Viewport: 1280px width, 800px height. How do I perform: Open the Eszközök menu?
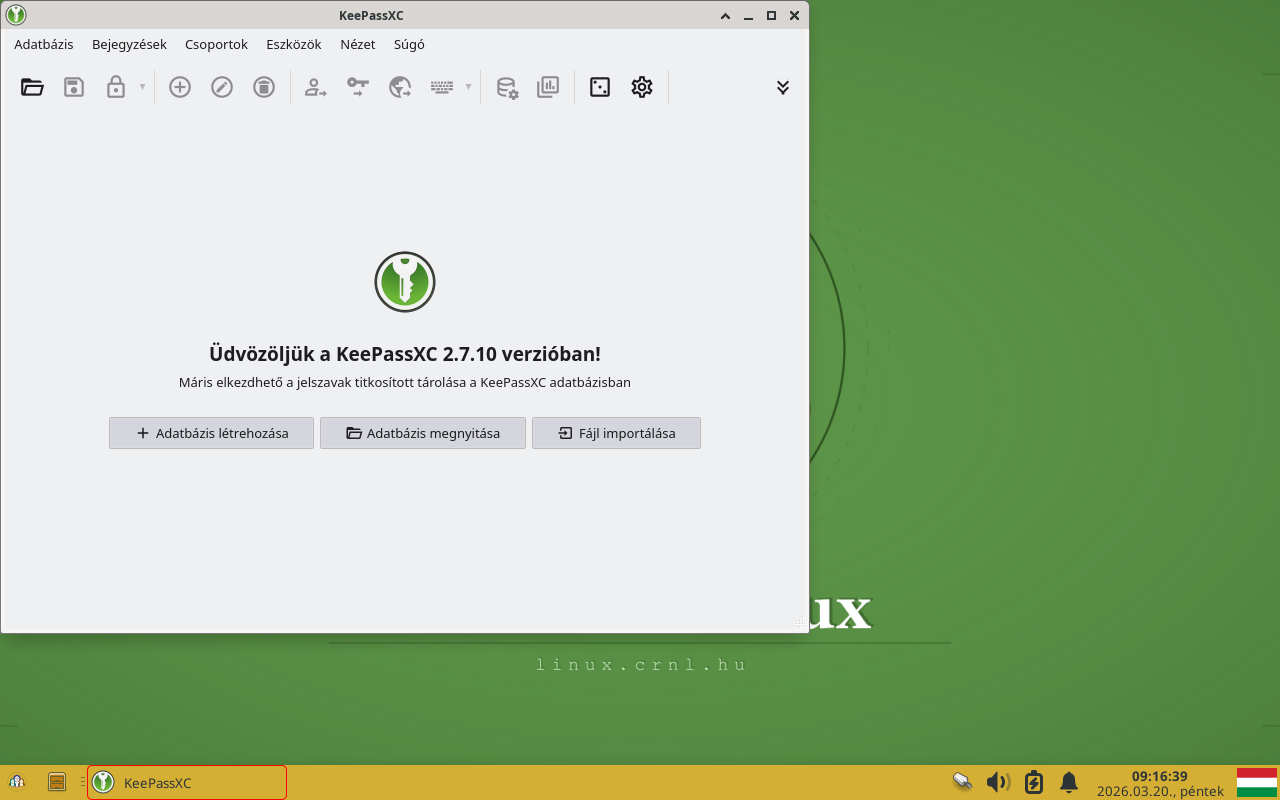coord(294,44)
